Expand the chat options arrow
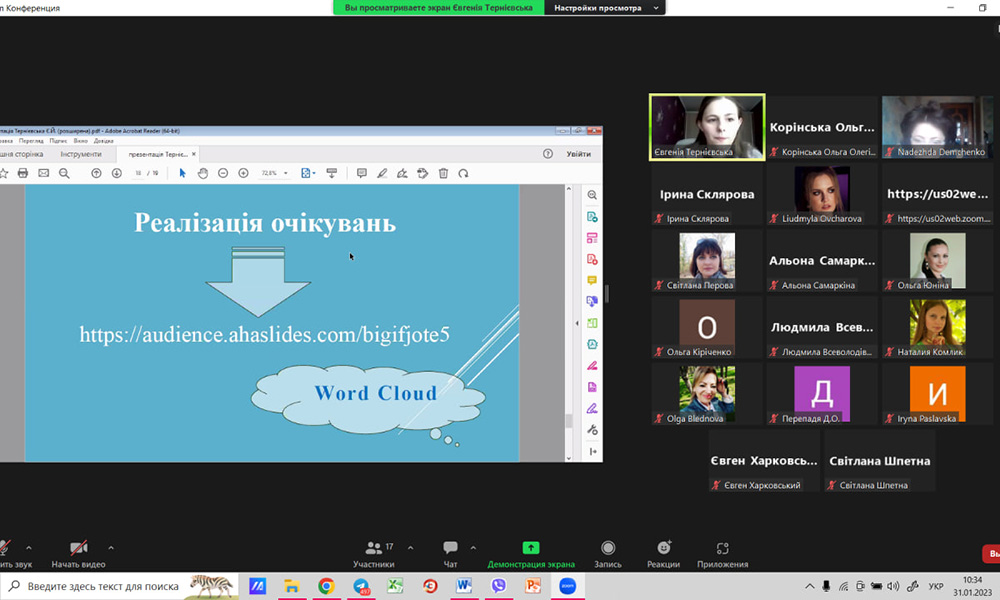Image resolution: width=1000 pixels, height=600 pixels. [x=473, y=548]
